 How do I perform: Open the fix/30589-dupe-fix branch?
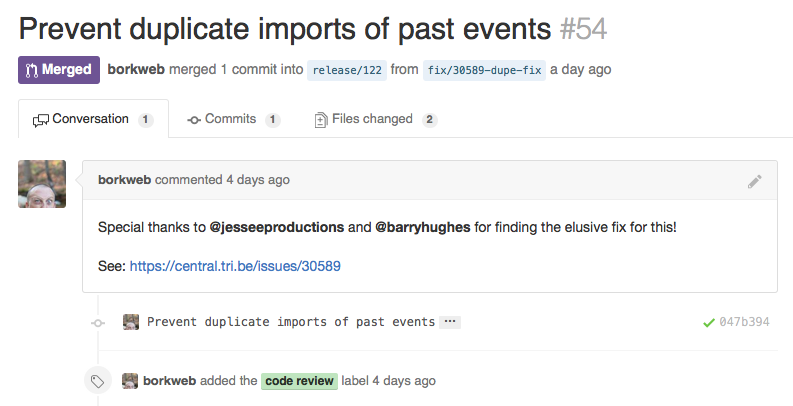pos(484,70)
